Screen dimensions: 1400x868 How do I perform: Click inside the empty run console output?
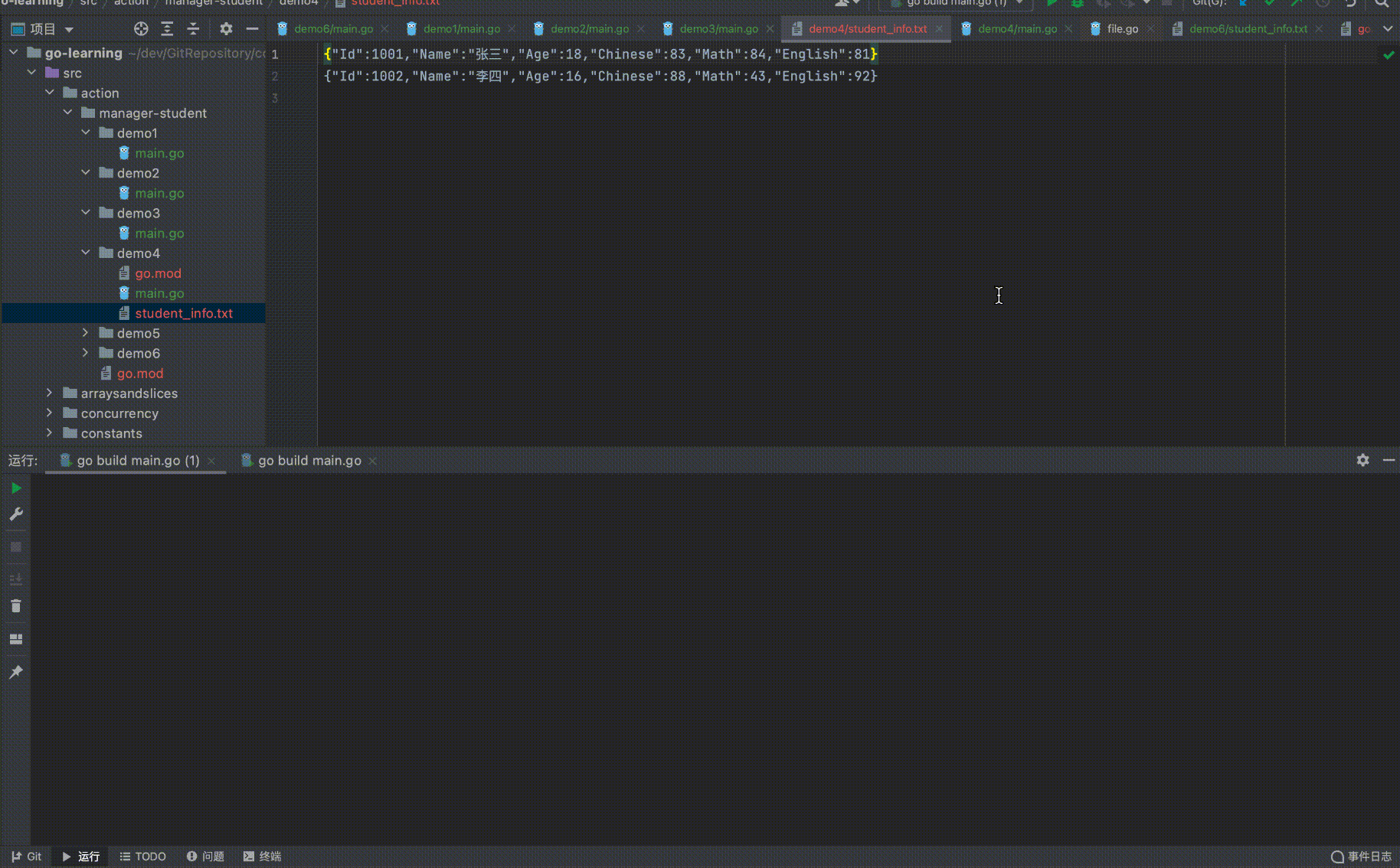[715, 658]
